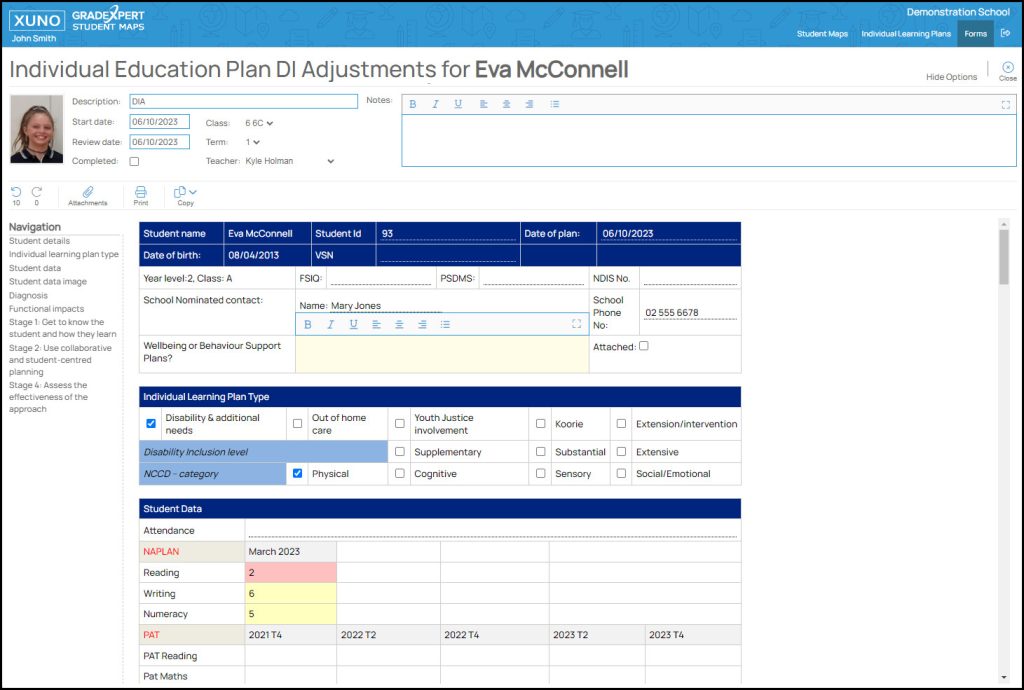Click the logout icon beside Forms
The height and width of the screenshot is (690, 1024).
click(1005, 33)
